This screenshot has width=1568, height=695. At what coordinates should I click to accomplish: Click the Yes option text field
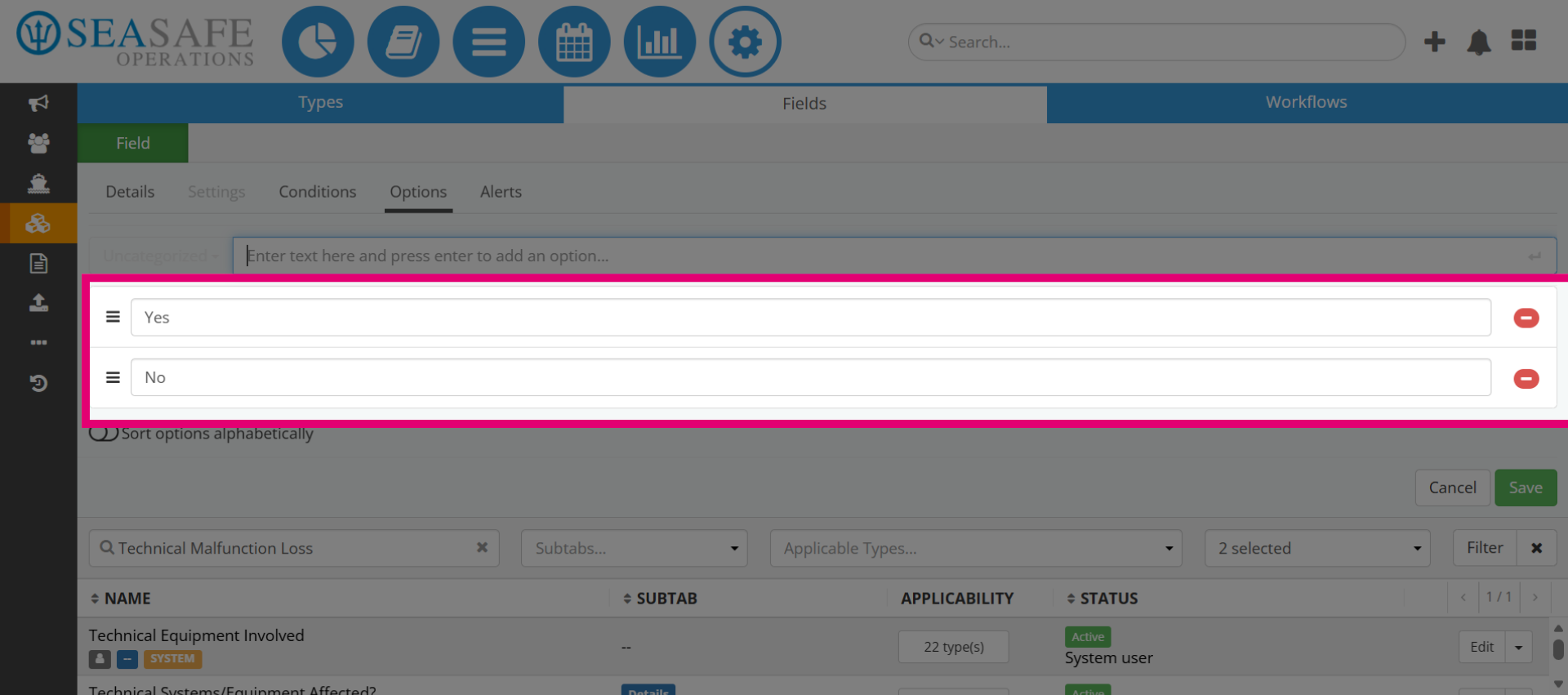(x=811, y=317)
